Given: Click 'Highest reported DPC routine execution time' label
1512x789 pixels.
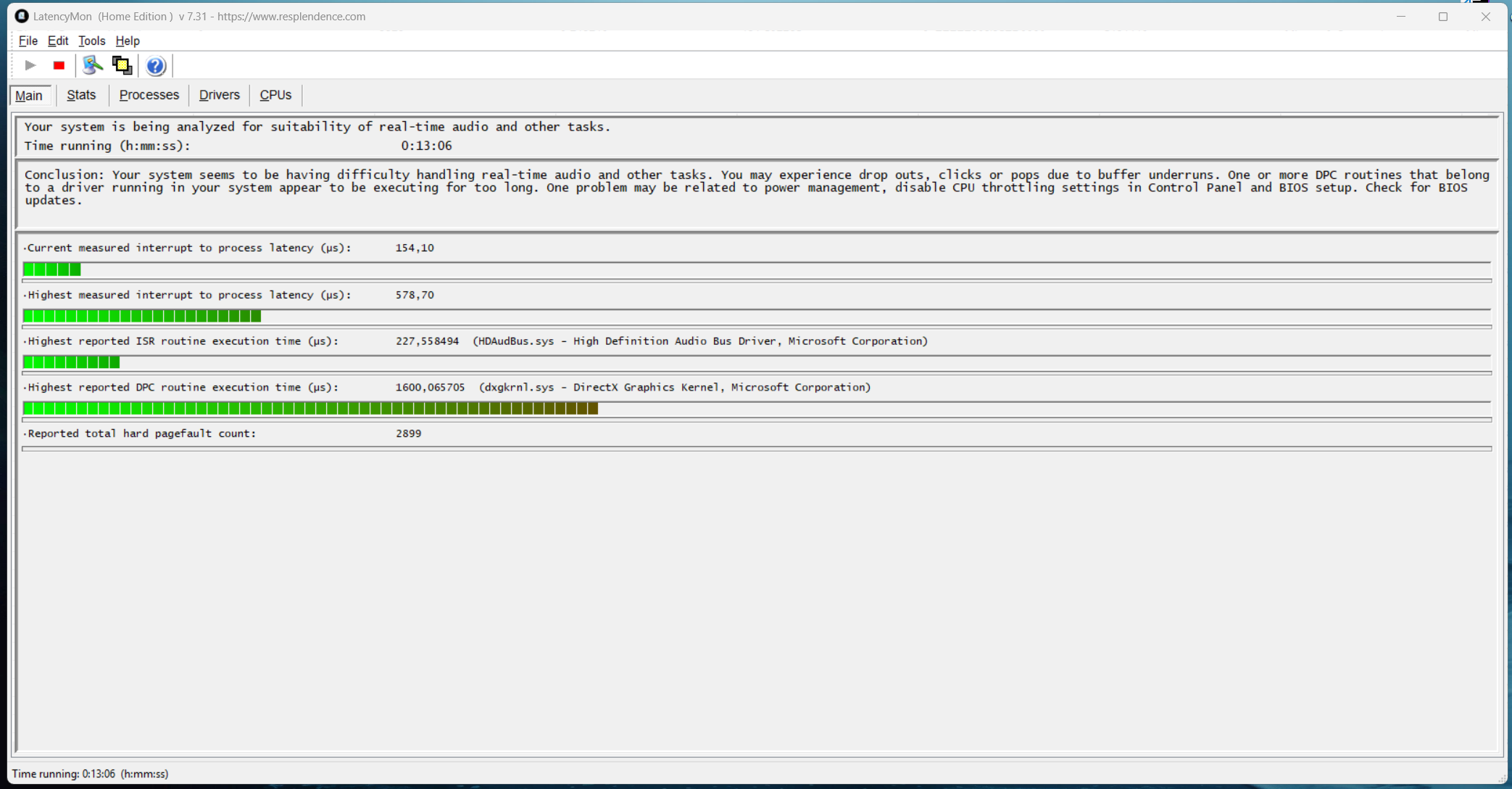Looking at the screenshot, I should (183, 388).
